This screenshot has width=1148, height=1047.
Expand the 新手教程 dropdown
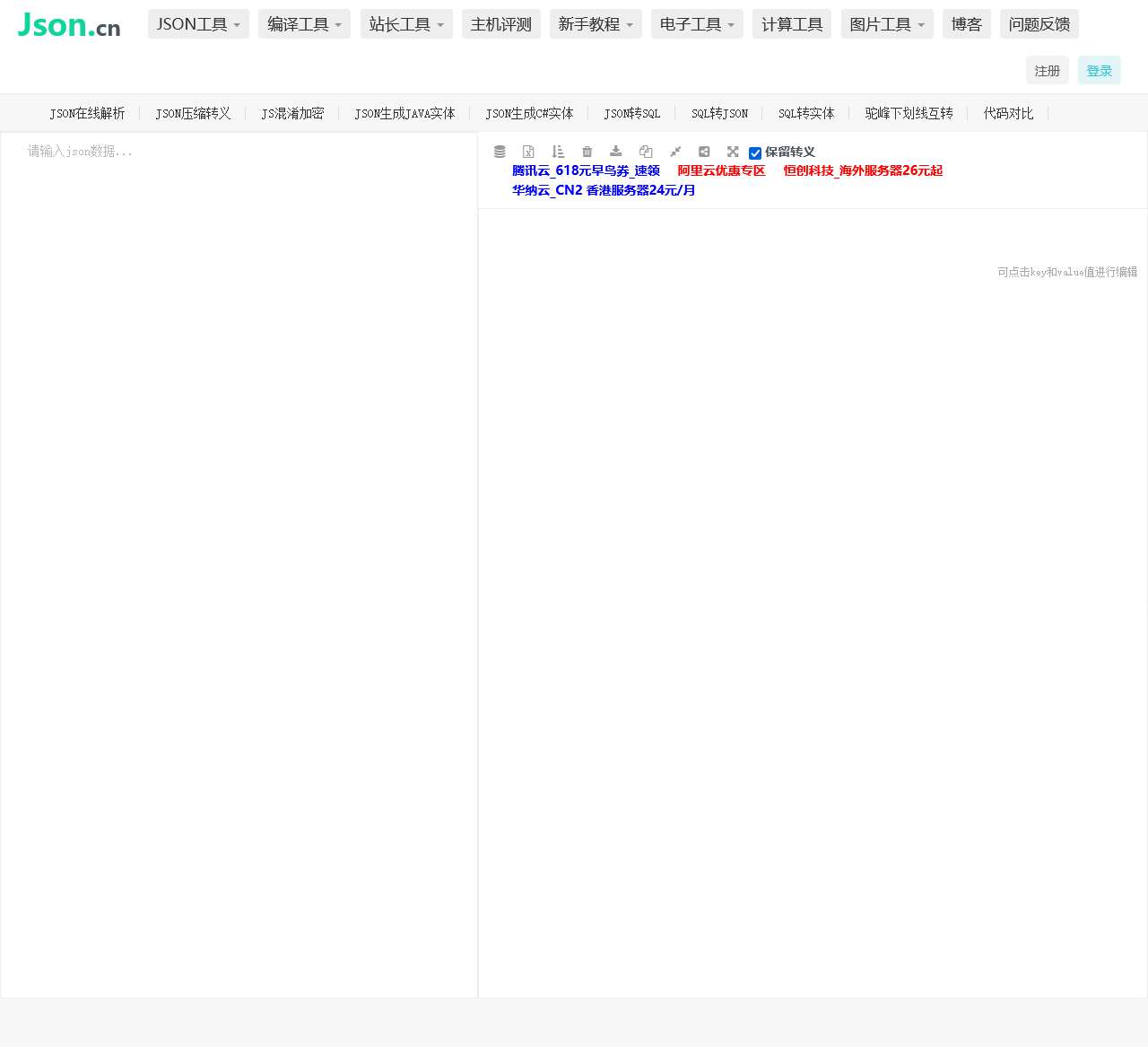click(596, 24)
